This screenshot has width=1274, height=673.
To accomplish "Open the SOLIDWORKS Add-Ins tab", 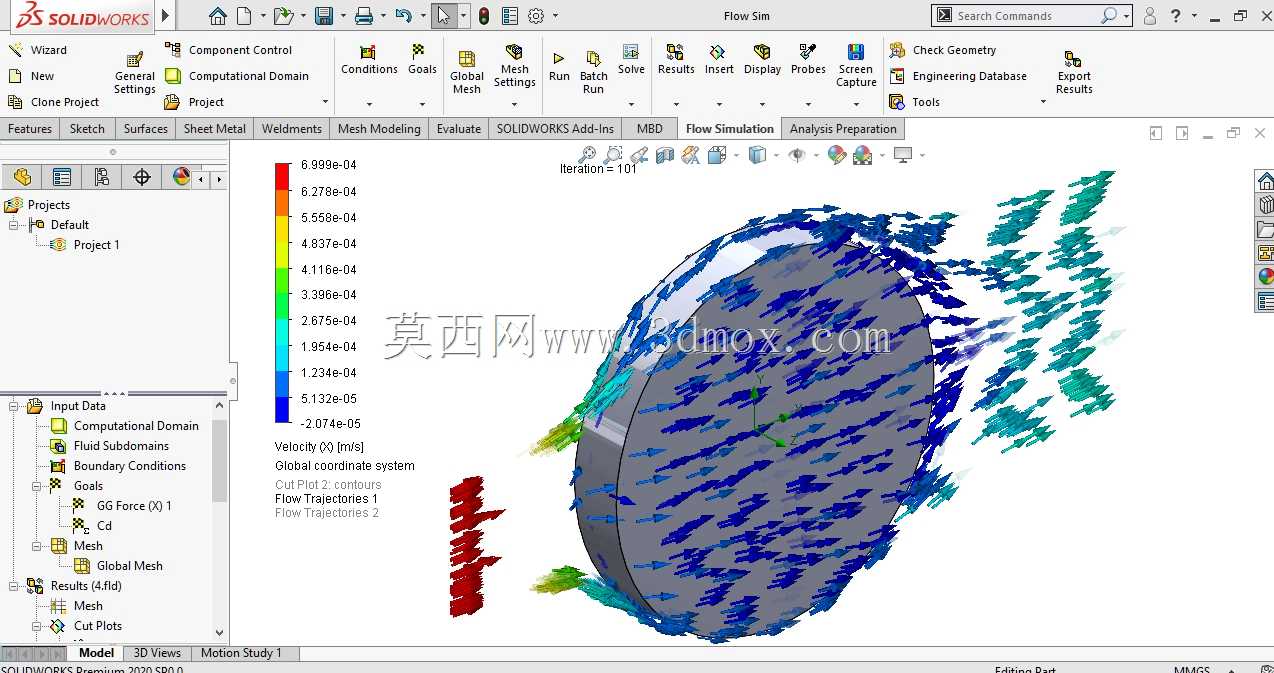I will point(555,129).
